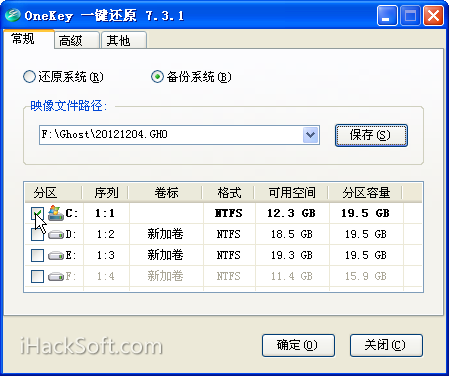This screenshot has height=376, width=449.
Task: Uncheck the C: partition checkbox
Action: tap(37, 213)
